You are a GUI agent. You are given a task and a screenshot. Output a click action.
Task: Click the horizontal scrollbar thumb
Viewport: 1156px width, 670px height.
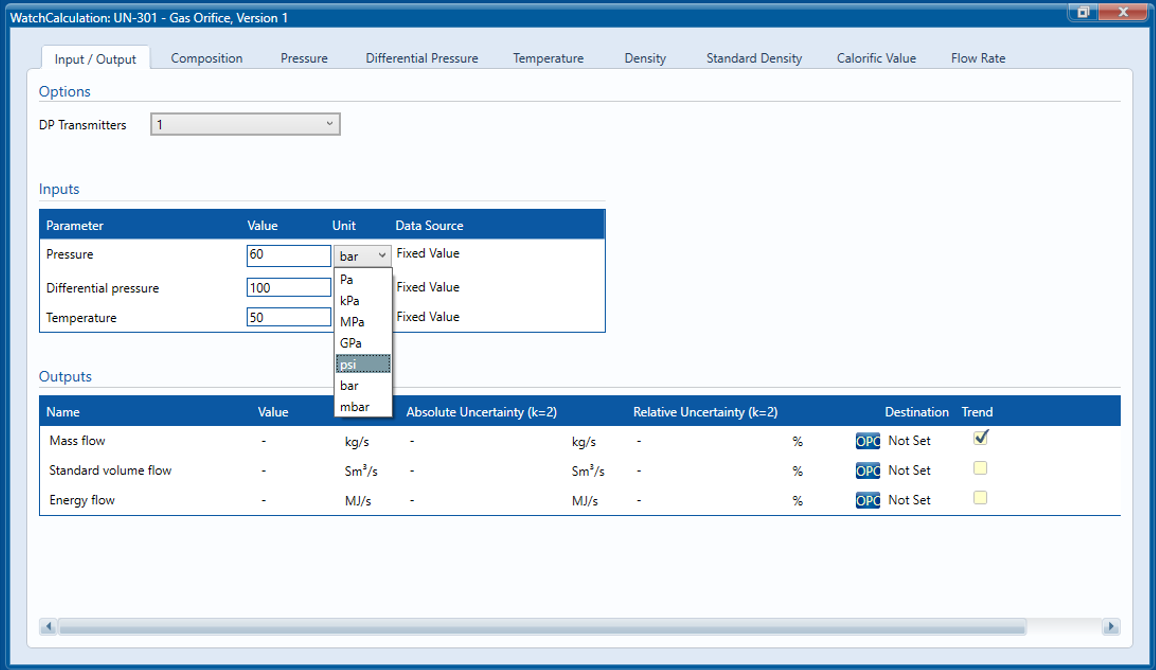543,627
